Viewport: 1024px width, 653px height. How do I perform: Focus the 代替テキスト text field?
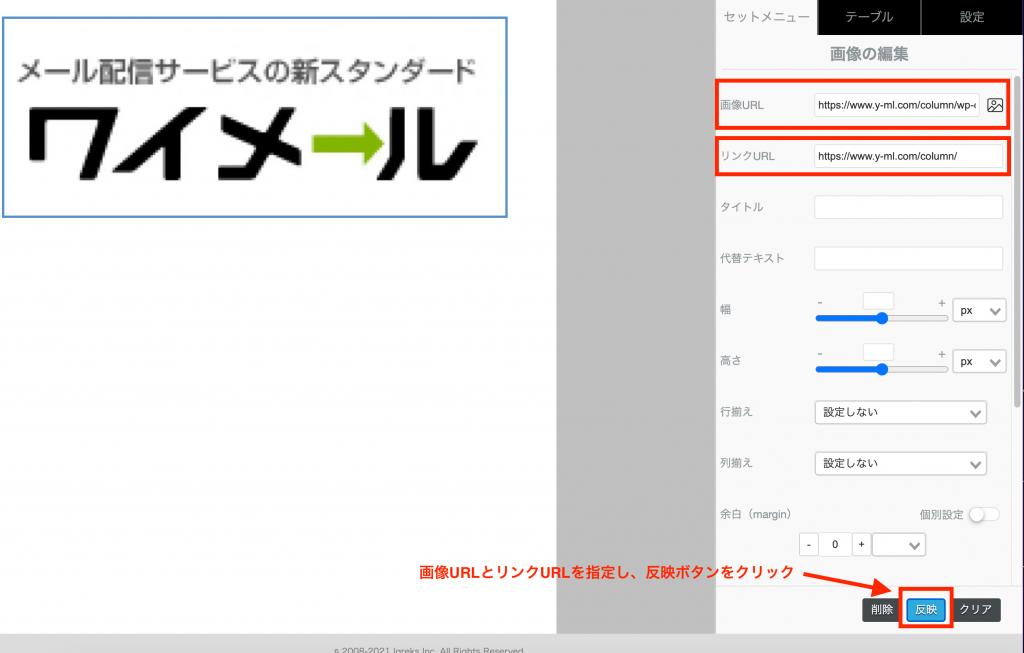[x=908, y=258]
